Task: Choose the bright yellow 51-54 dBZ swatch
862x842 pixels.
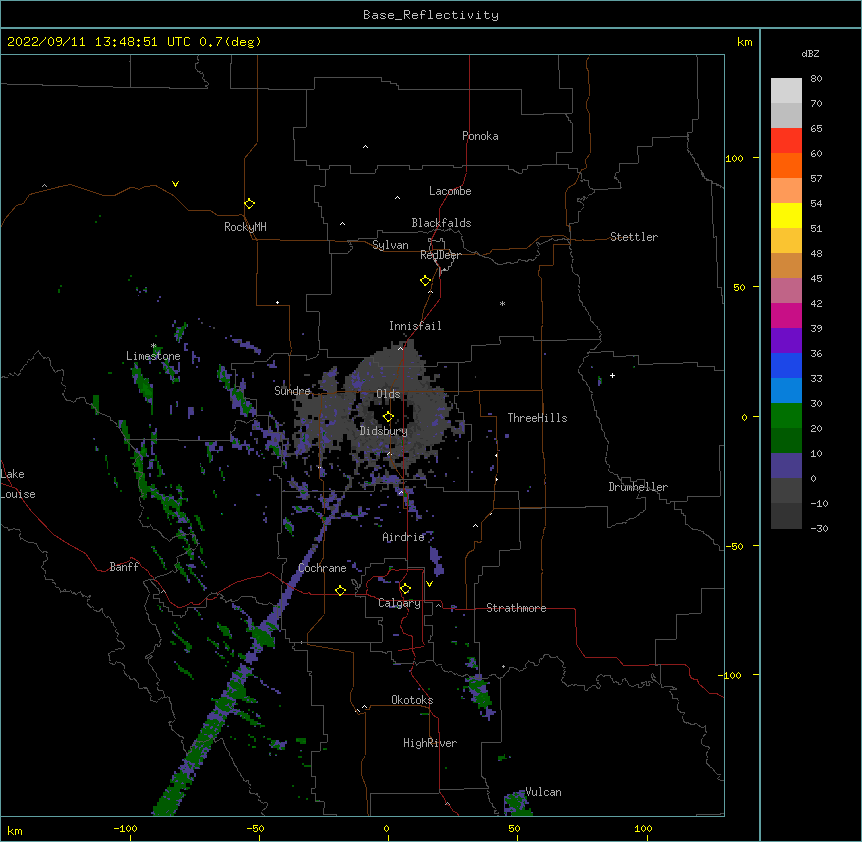Action: [786, 215]
